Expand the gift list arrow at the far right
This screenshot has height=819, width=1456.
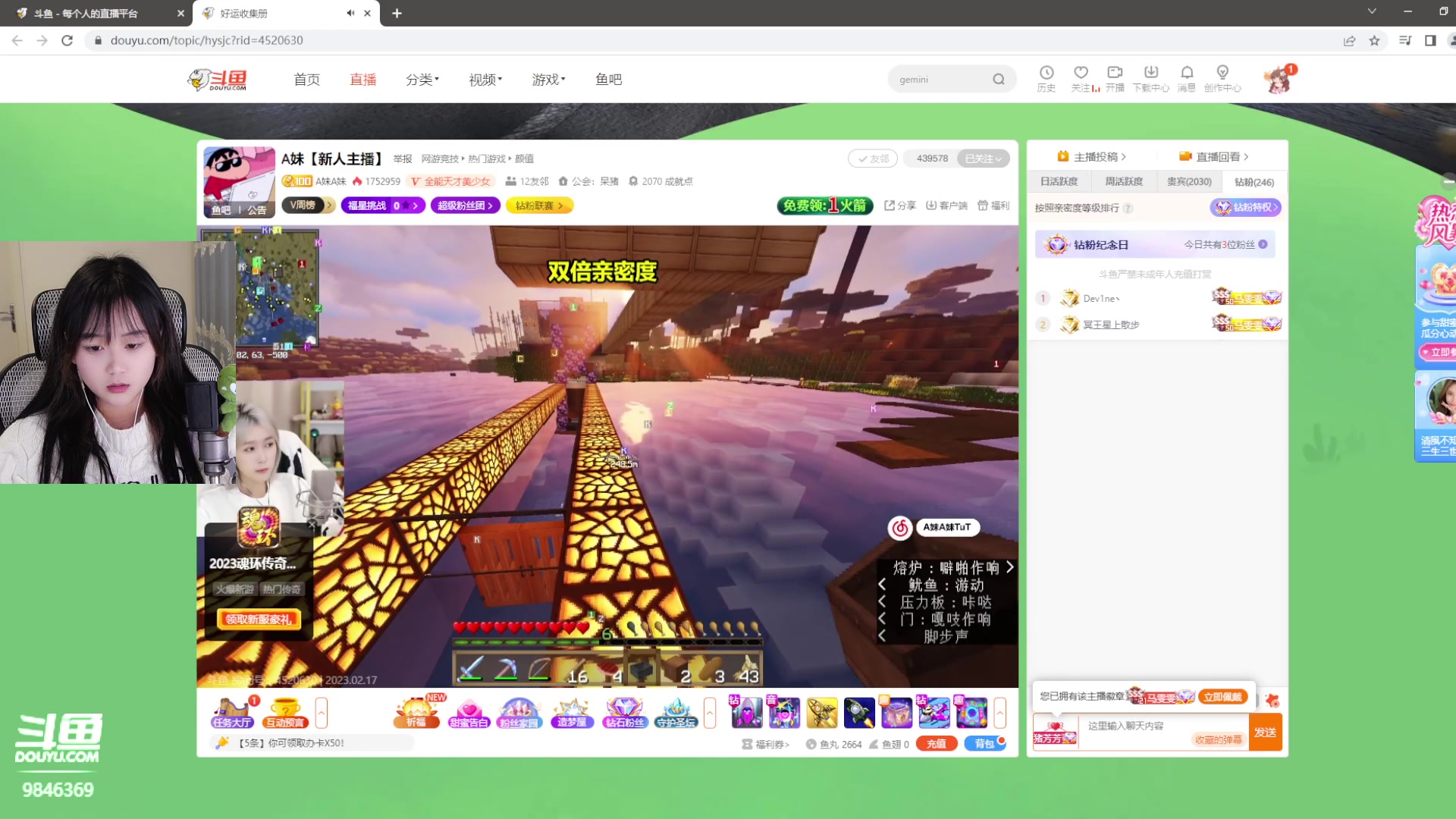click(1000, 713)
